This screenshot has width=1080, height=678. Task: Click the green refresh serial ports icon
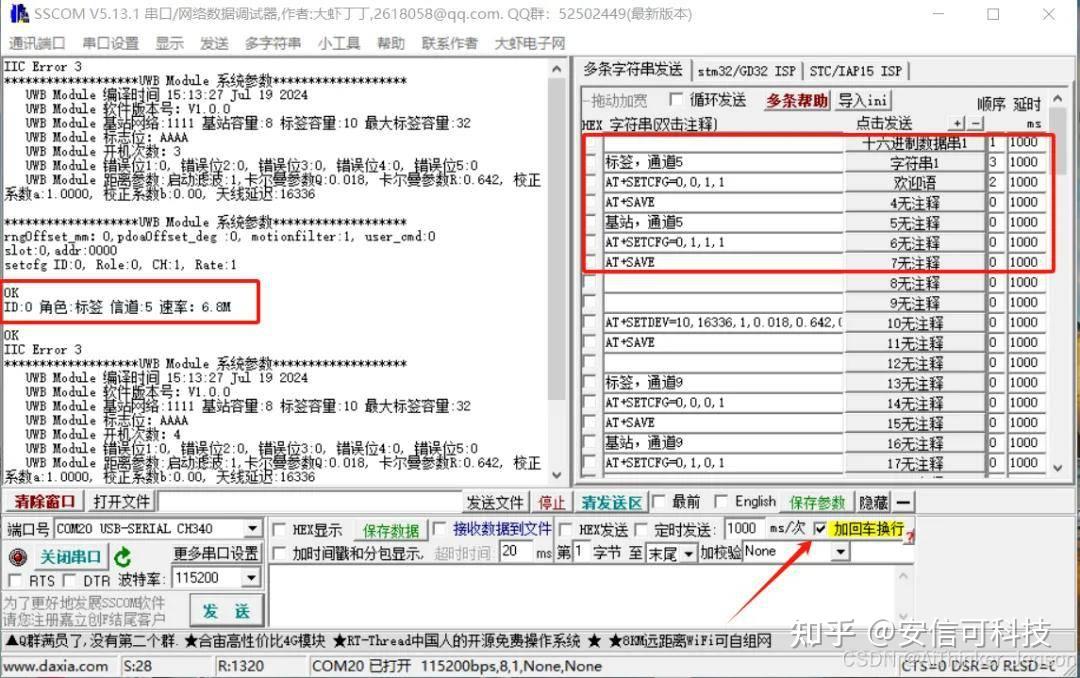pos(124,556)
